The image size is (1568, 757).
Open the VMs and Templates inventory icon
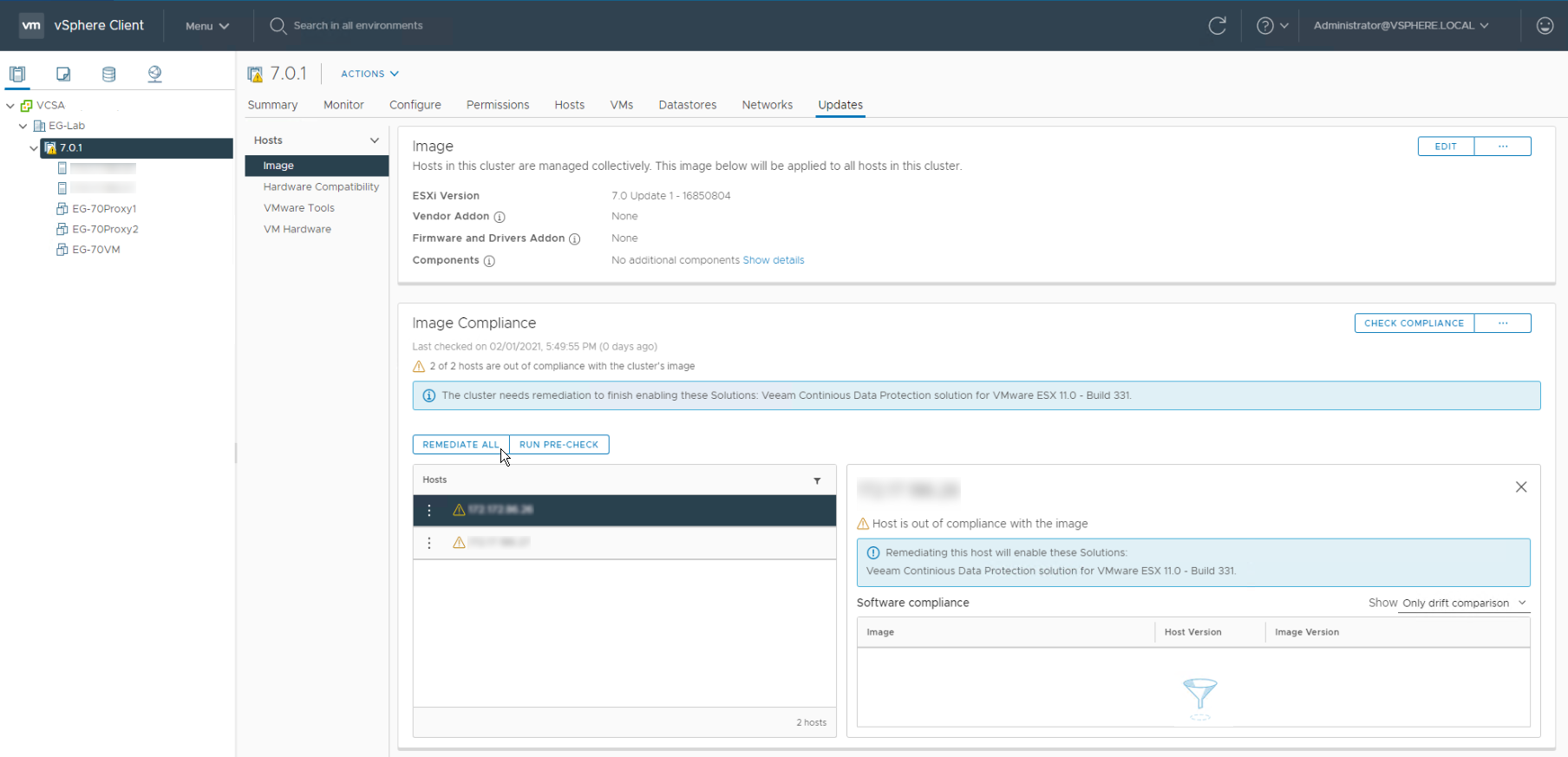click(x=63, y=74)
